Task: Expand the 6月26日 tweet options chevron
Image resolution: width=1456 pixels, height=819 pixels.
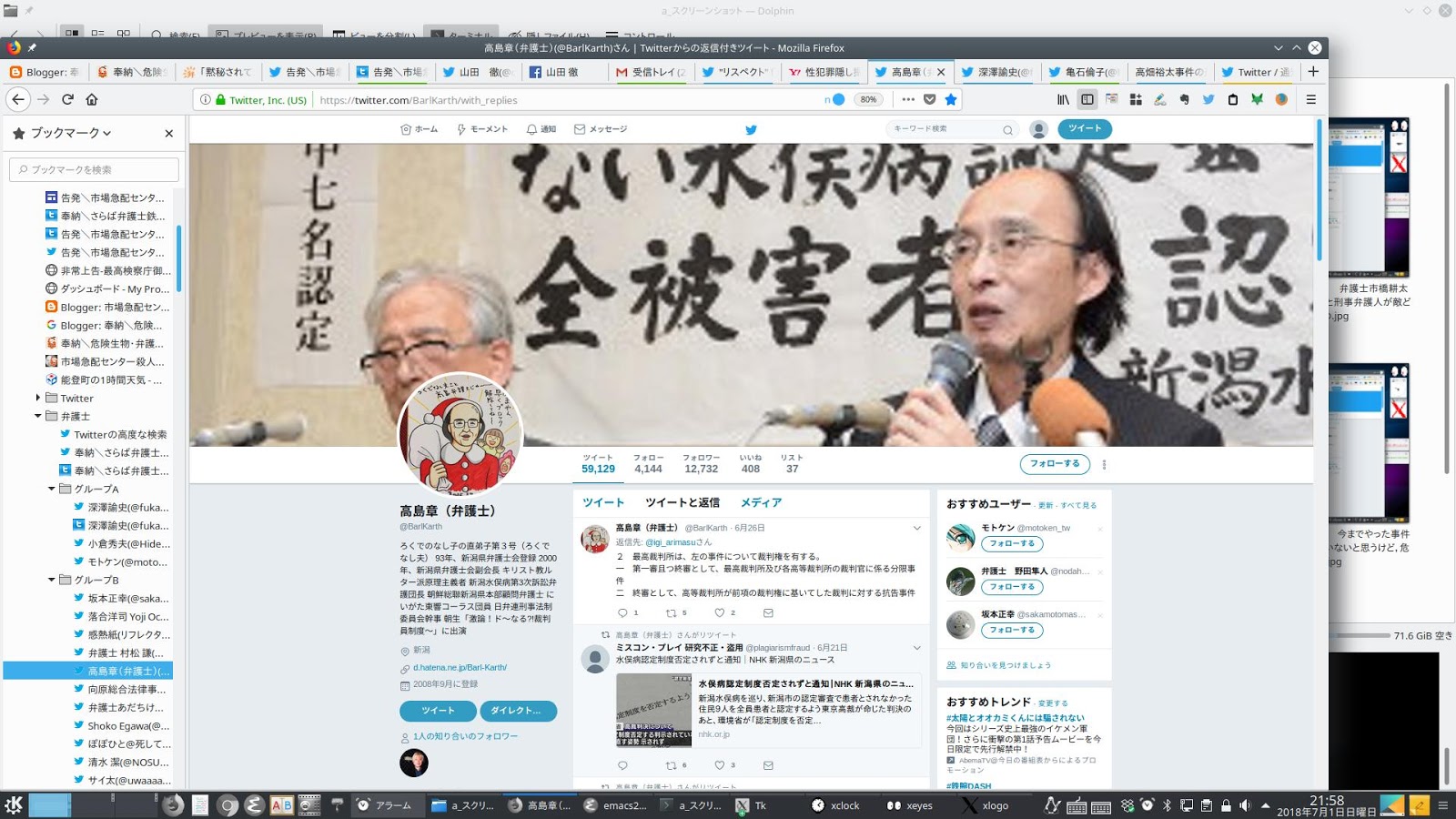Action: (916, 528)
